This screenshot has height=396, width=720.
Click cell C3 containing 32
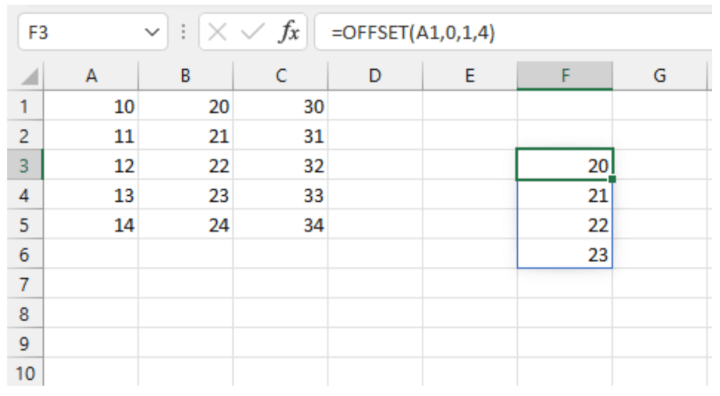pyautogui.click(x=281, y=165)
